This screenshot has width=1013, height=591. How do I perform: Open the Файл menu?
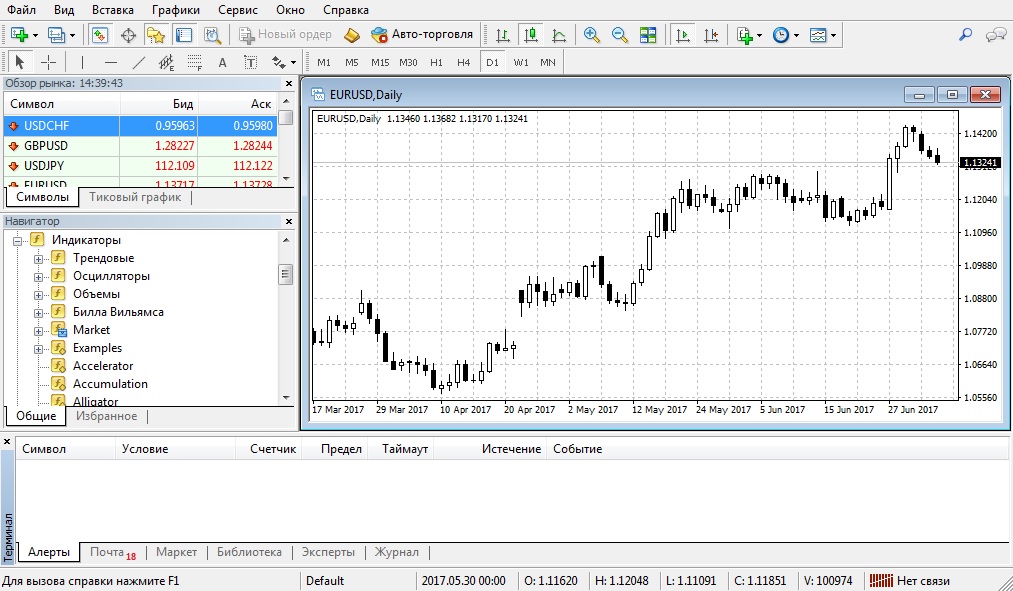click(x=21, y=10)
